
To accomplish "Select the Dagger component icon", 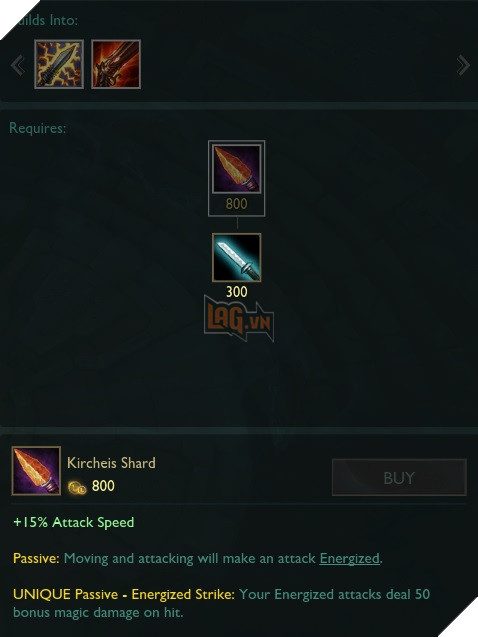I will coord(237,258).
